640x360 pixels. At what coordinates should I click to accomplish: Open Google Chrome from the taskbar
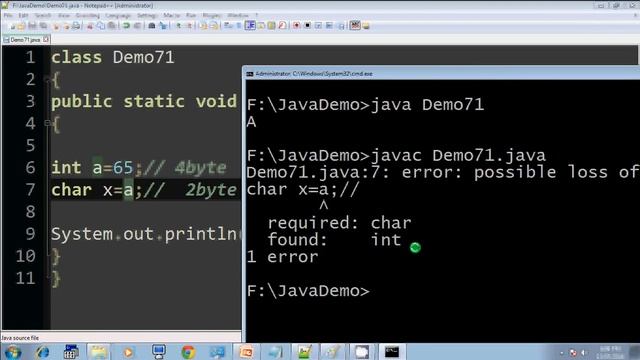click(188, 352)
